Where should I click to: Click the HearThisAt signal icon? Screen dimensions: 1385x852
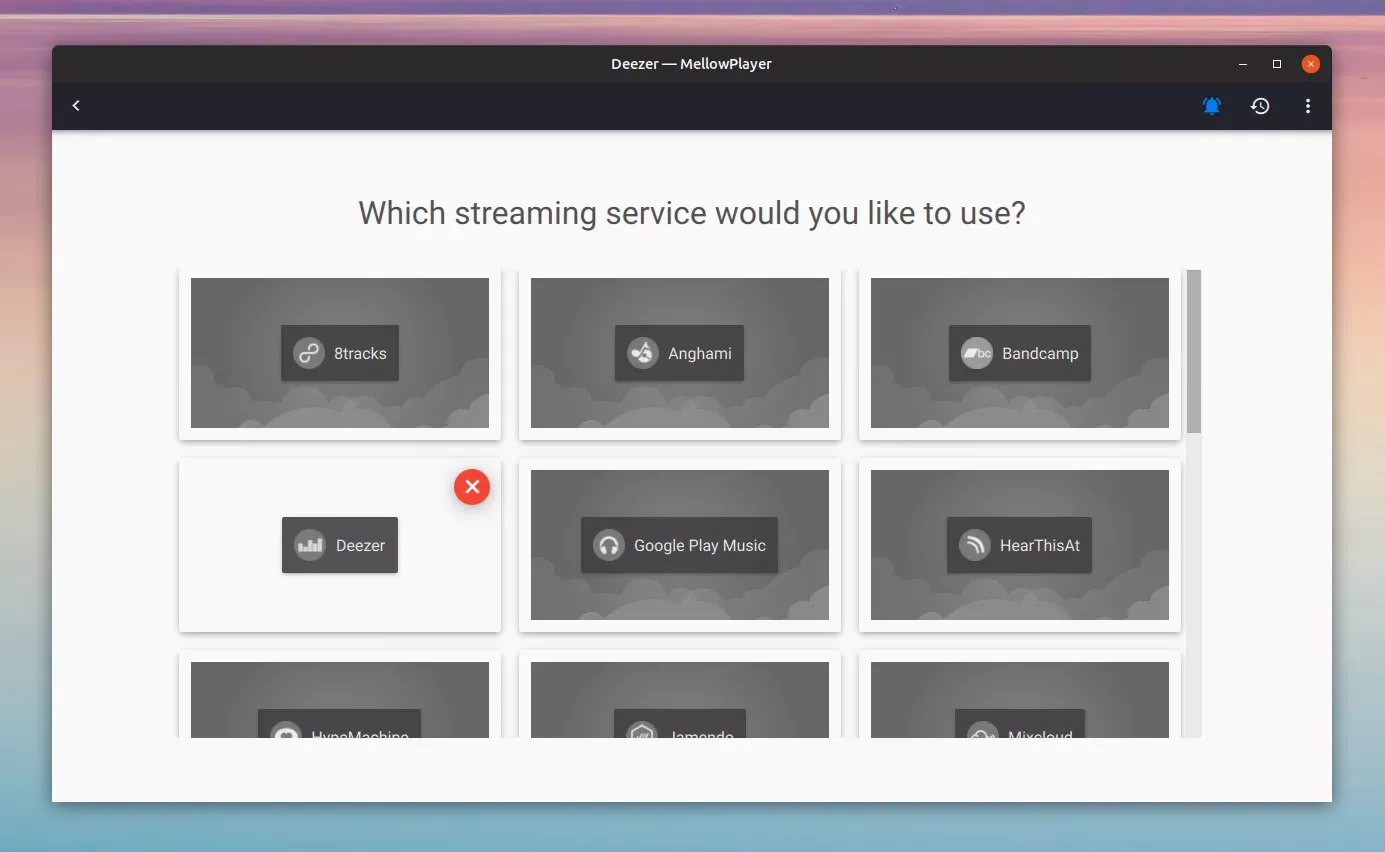974,545
